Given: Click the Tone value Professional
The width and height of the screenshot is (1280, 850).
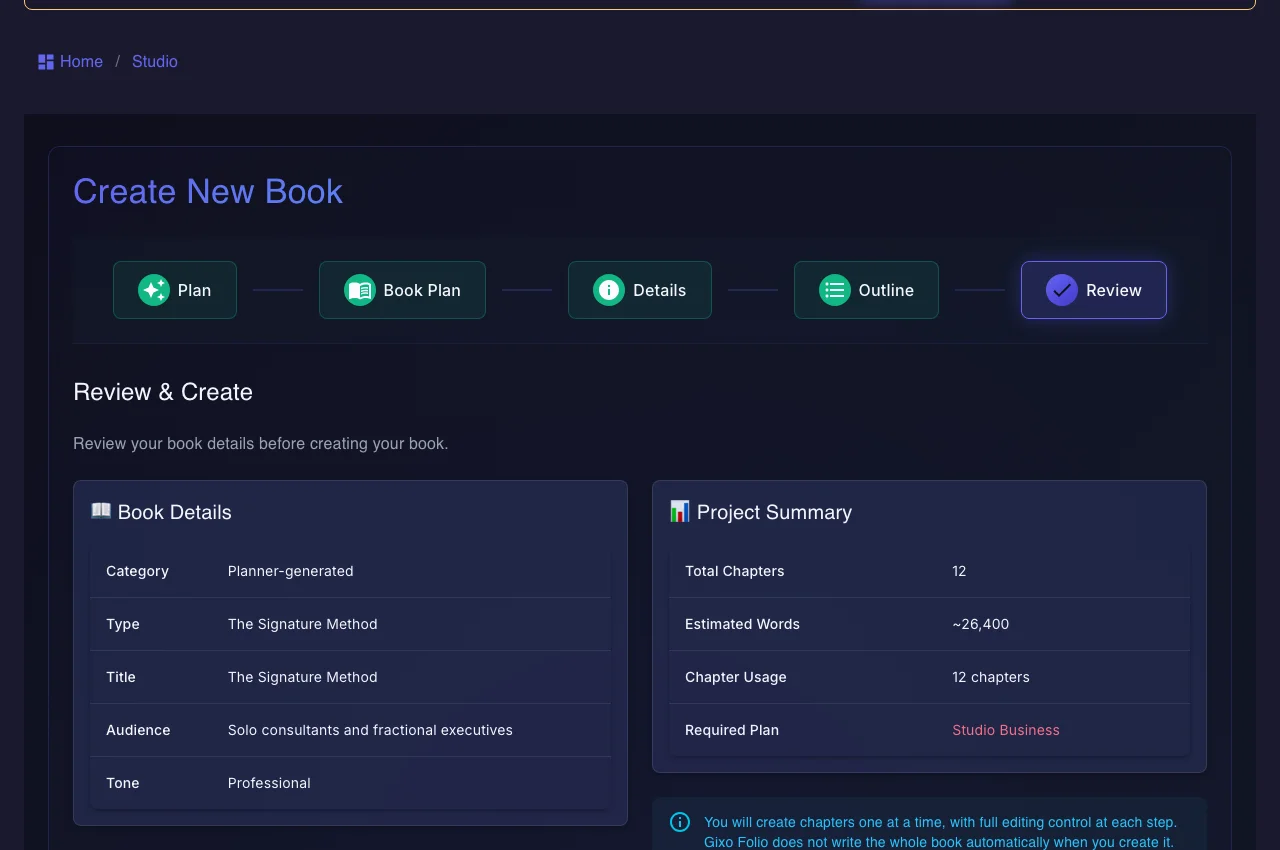Looking at the screenshot, I should (269, 783).
